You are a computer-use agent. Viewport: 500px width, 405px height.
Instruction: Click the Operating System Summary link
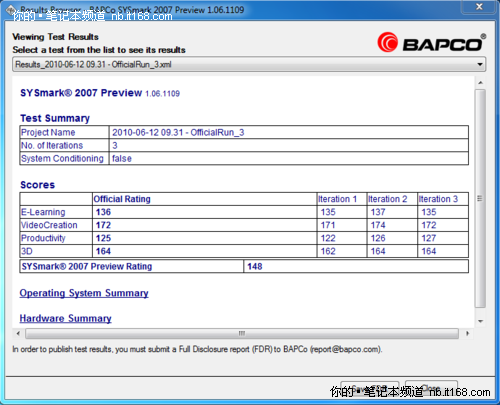click(x=84, y=293)
